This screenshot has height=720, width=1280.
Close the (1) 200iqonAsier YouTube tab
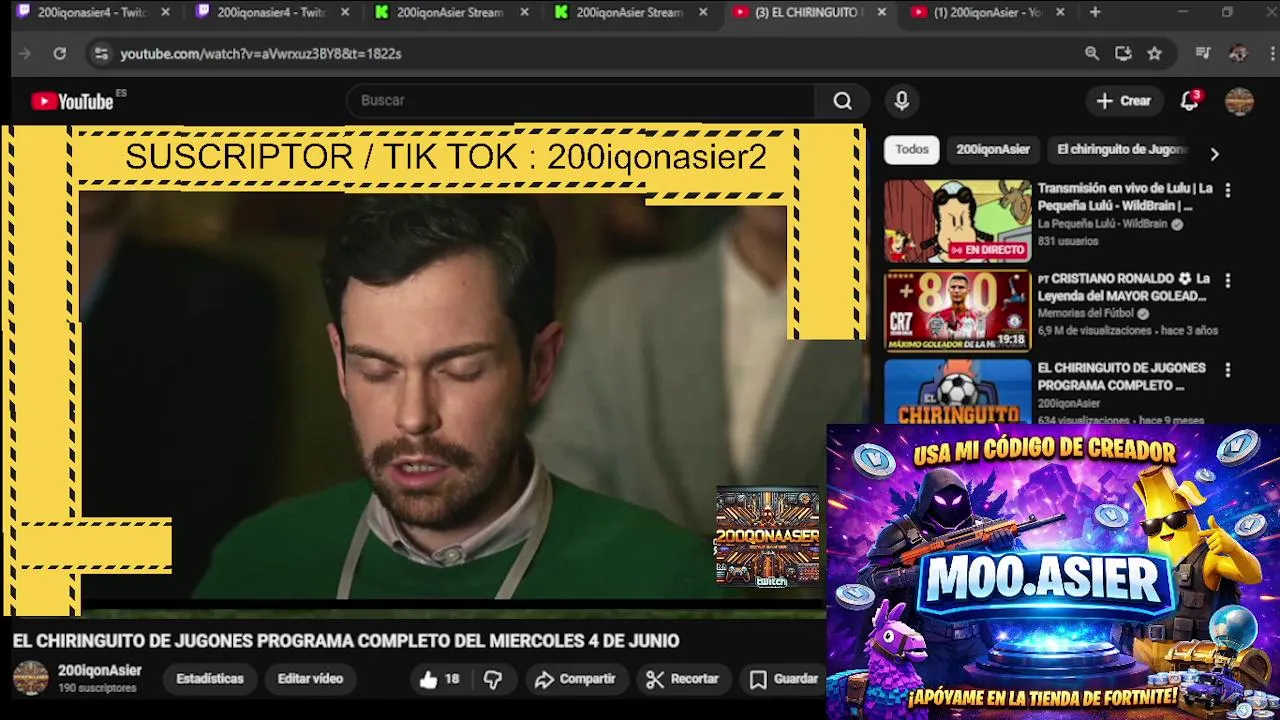pyautogui.click(x=1060, y=13)
